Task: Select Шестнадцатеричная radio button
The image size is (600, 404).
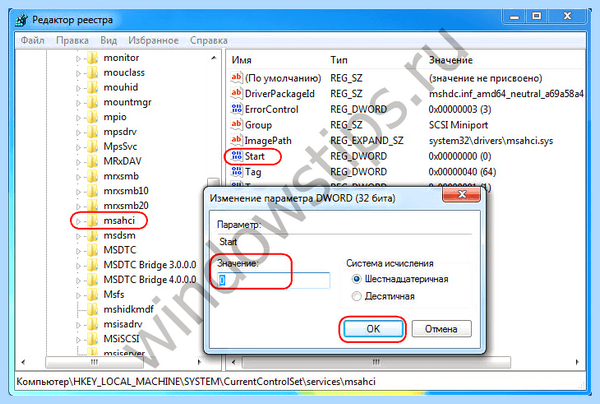Action: 356,279
